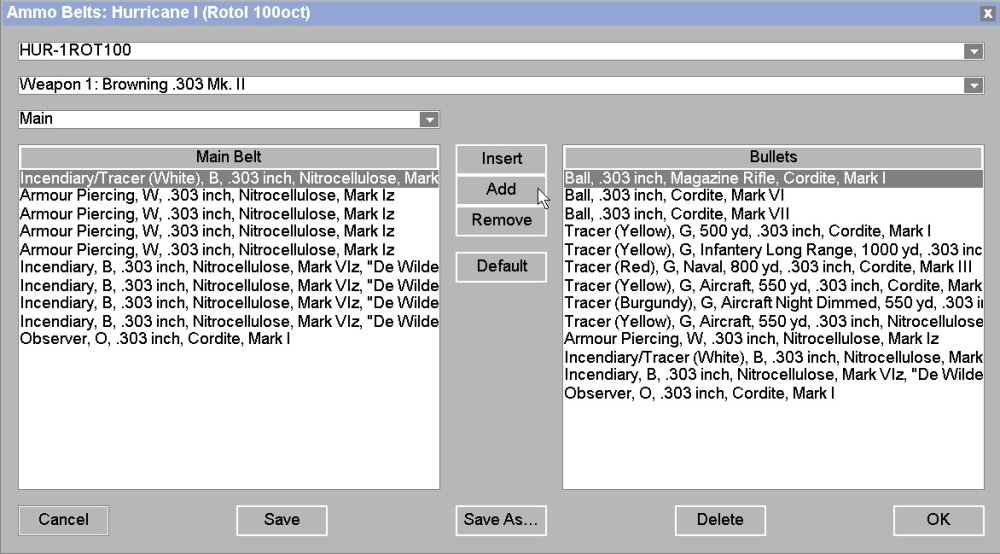Choose Ball, Magazine Rifle, Cordite, Mark I bullet
Image resolution: width=1000 pixels, height=554 pixels.
(725, 178)
